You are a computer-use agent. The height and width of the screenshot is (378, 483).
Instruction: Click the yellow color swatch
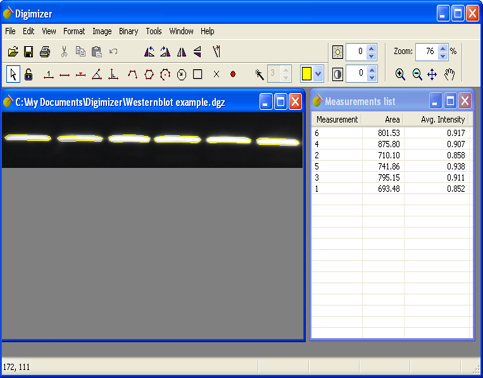[307, 74]
